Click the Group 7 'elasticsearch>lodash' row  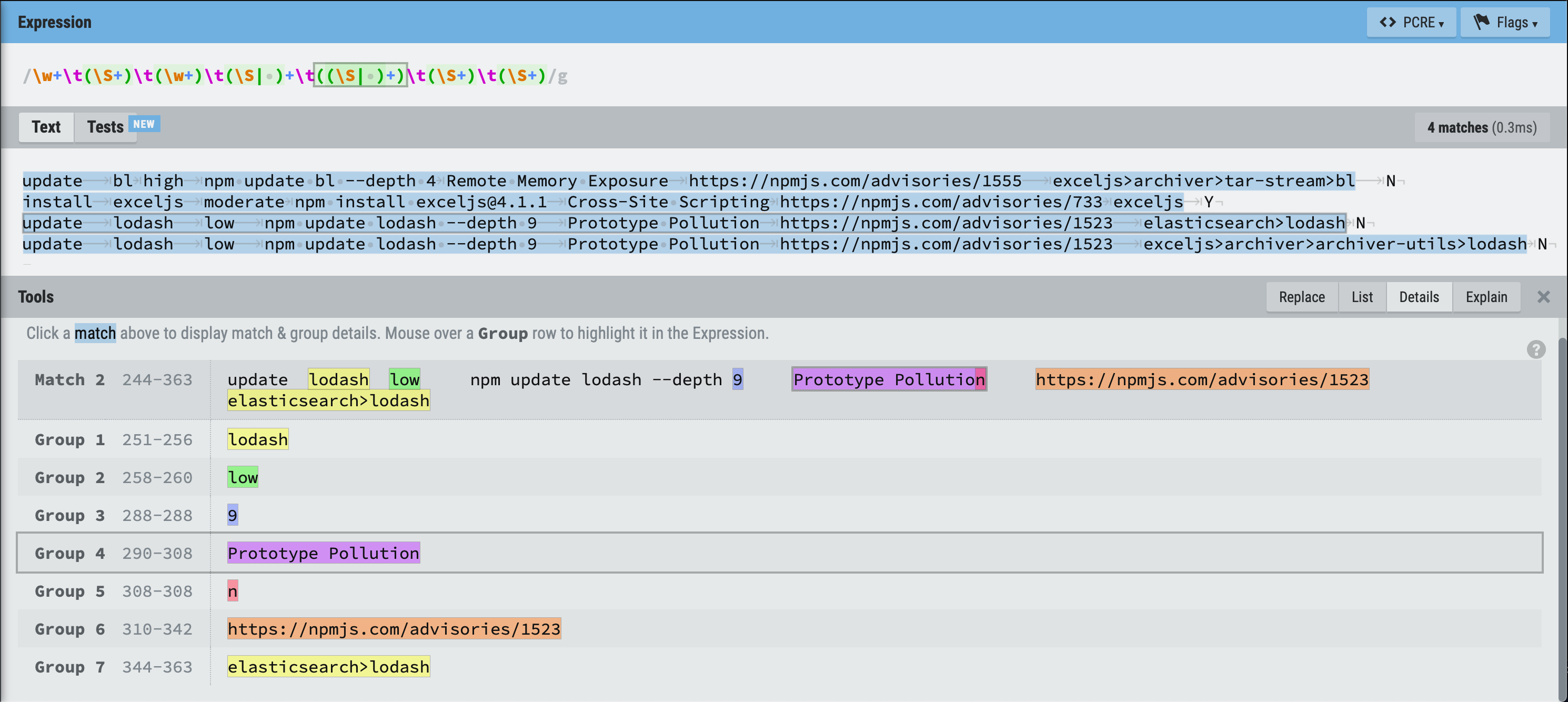(x=779, y=667)
